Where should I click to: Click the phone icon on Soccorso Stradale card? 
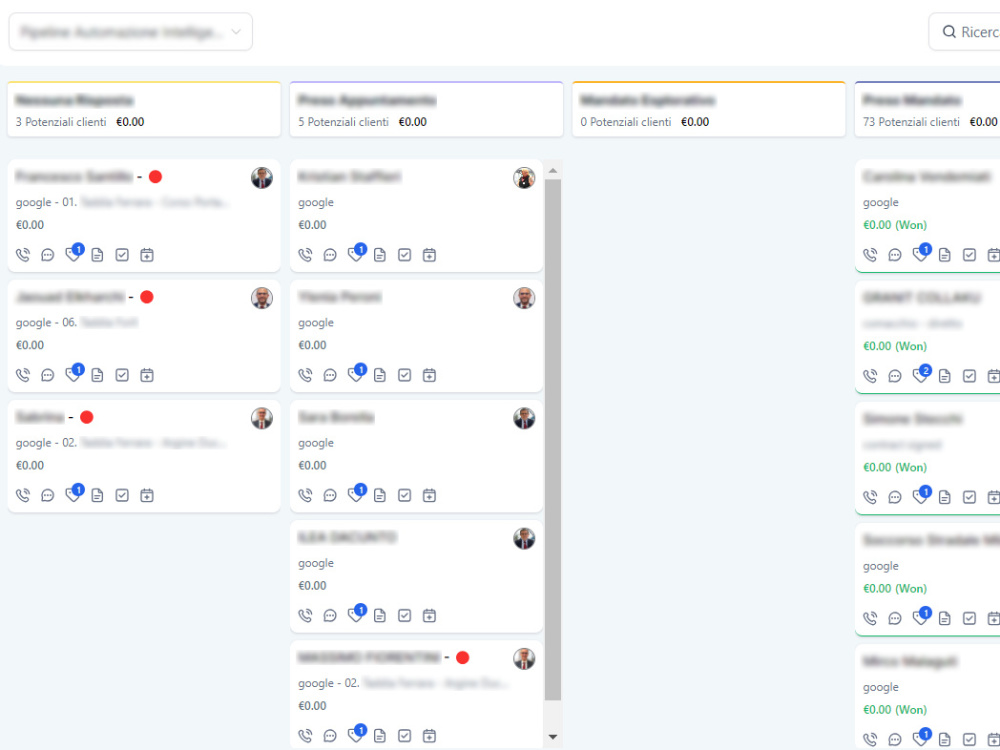pyautogui.click(x=870, y=618)
